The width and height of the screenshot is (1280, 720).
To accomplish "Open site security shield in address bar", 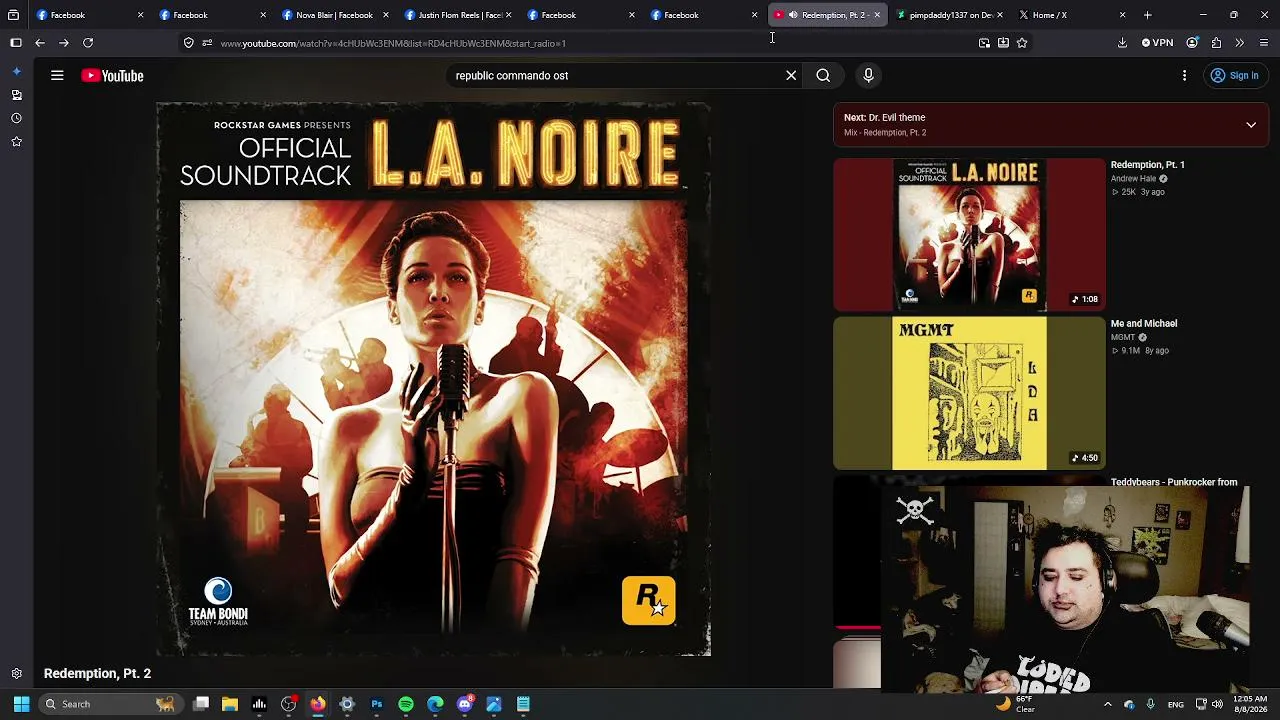I will (188, 43).
